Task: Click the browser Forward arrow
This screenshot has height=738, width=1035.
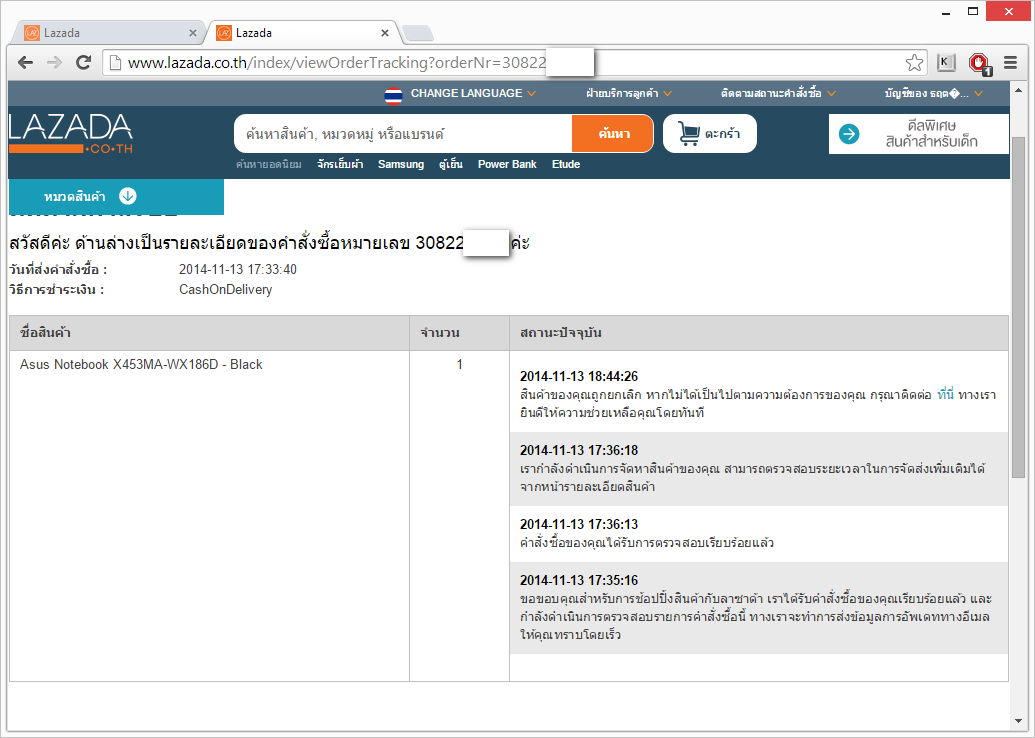Action: (54, 63)
